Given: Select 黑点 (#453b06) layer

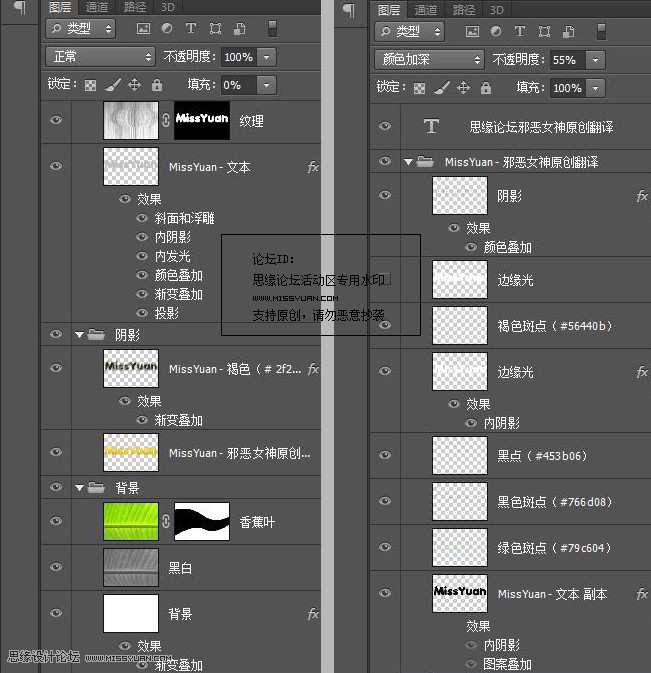Looking at the screenshot, I should point(510,455).
